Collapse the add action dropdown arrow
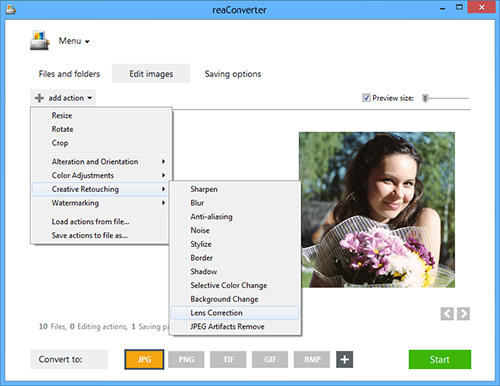Screen dimensions: 500x386 click(90, 98)
